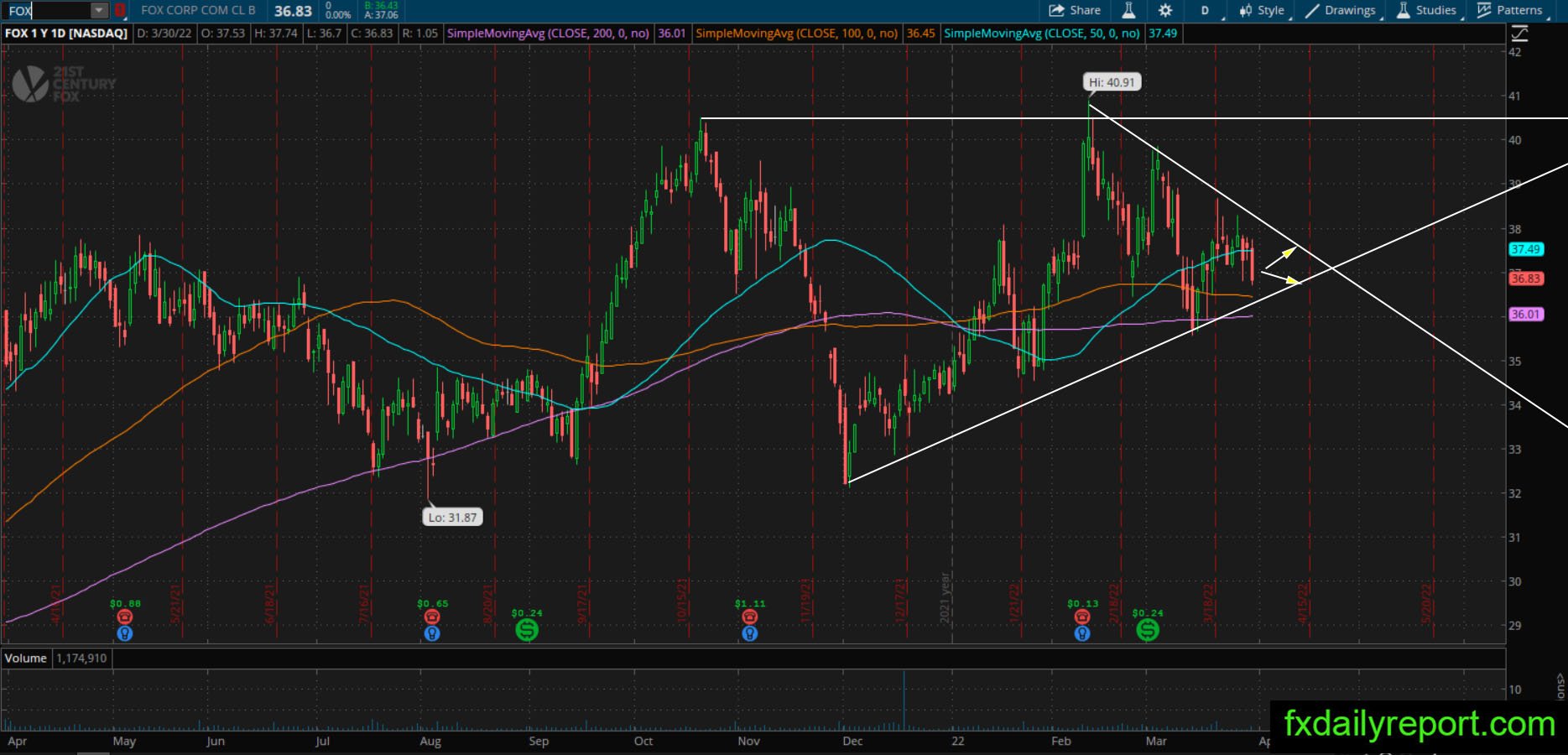1568x755 pixels.
Task: Click the SimpleMovingAvg 200 study label
Action: [548, 34]
